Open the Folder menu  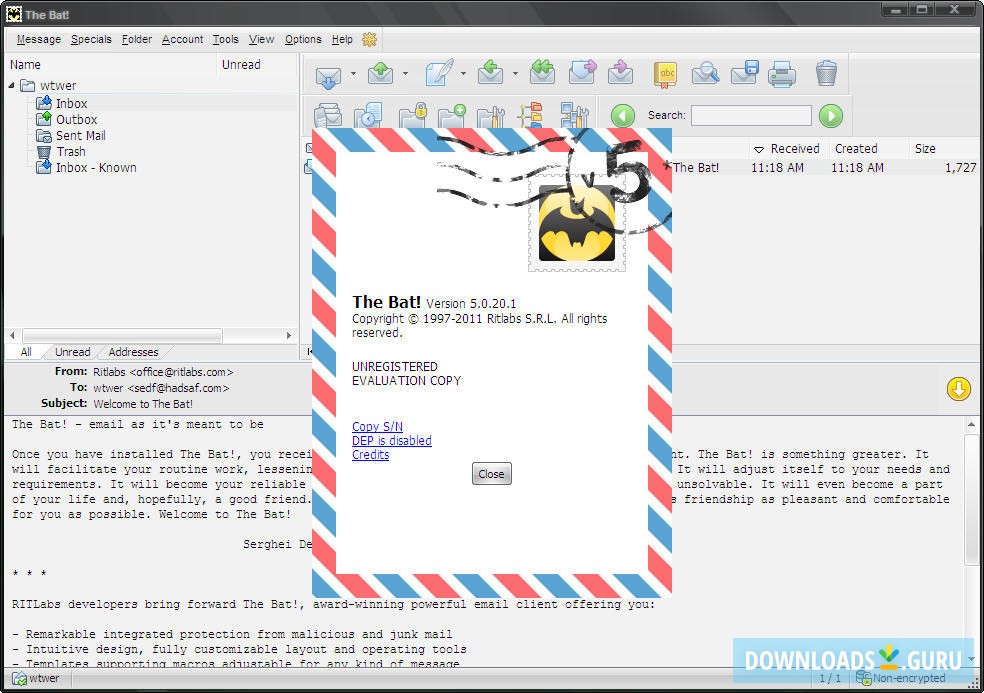[x=137, y=40]
